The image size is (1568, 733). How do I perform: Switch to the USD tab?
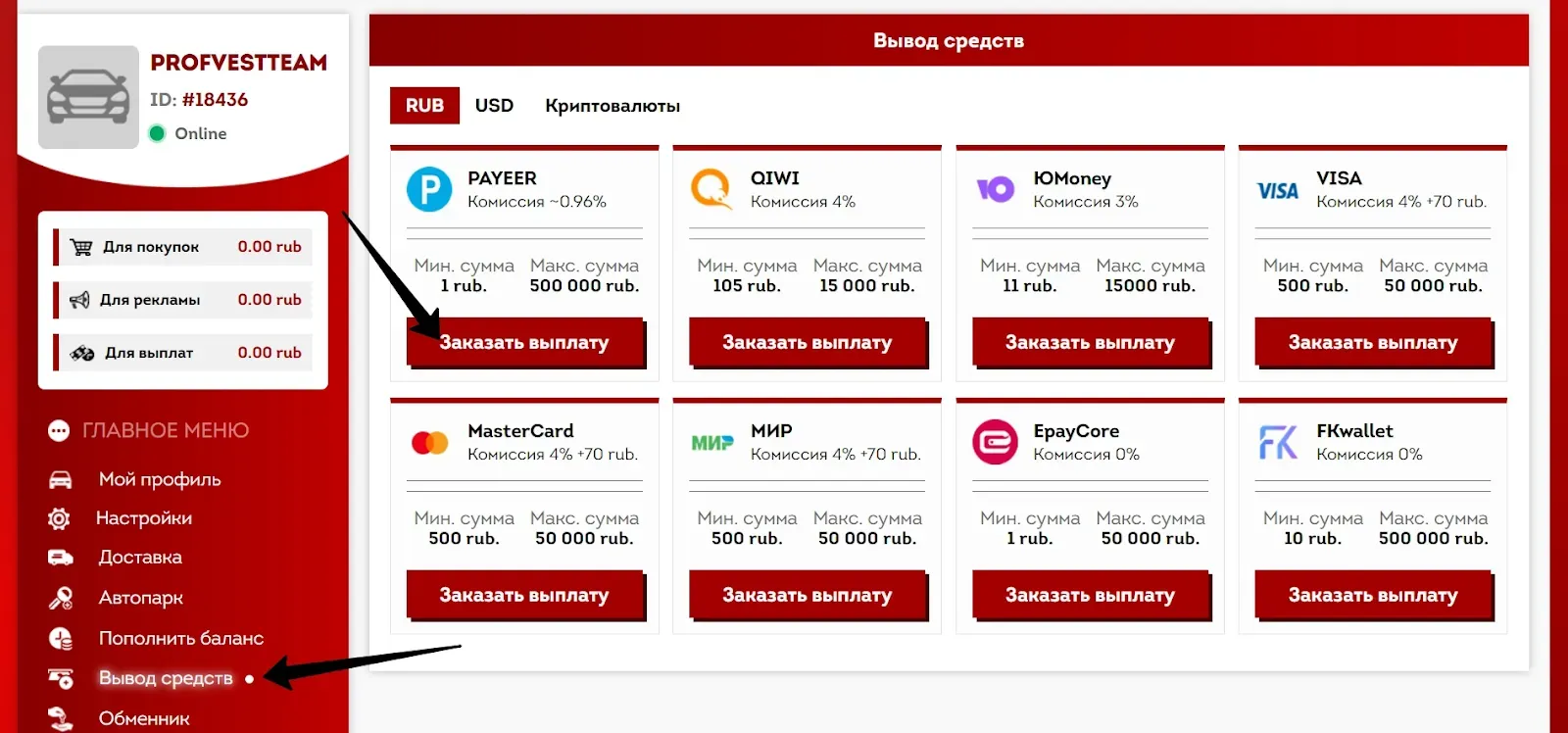click(x=494, y=105)
